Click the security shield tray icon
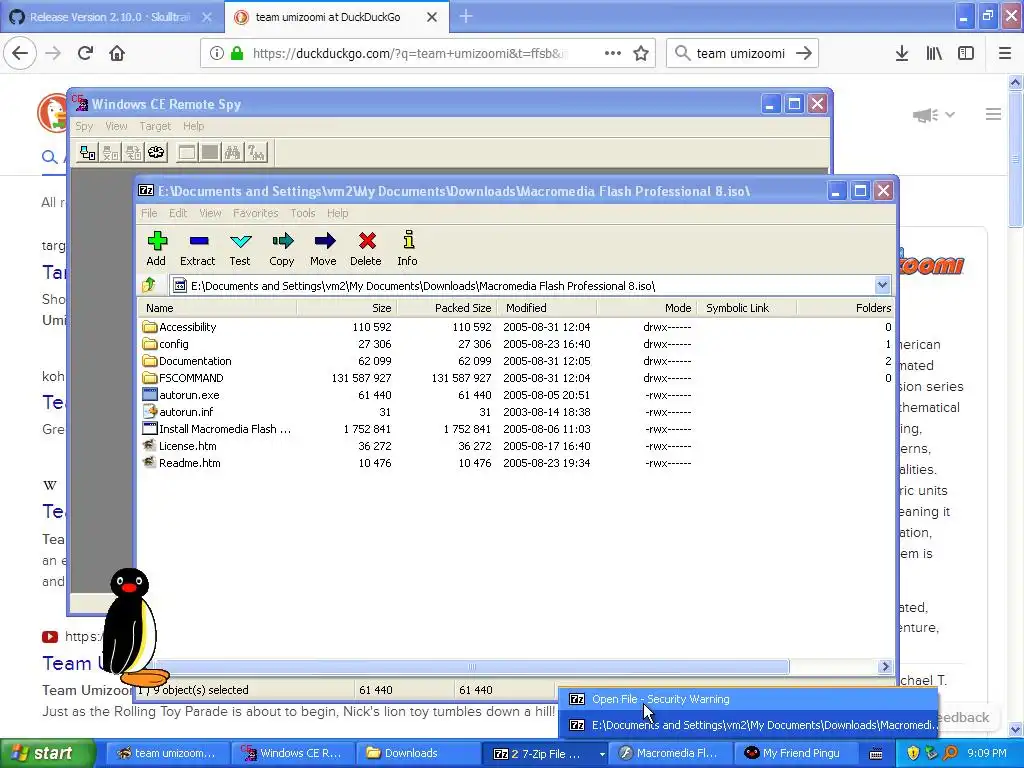 (x=913, y=753)
